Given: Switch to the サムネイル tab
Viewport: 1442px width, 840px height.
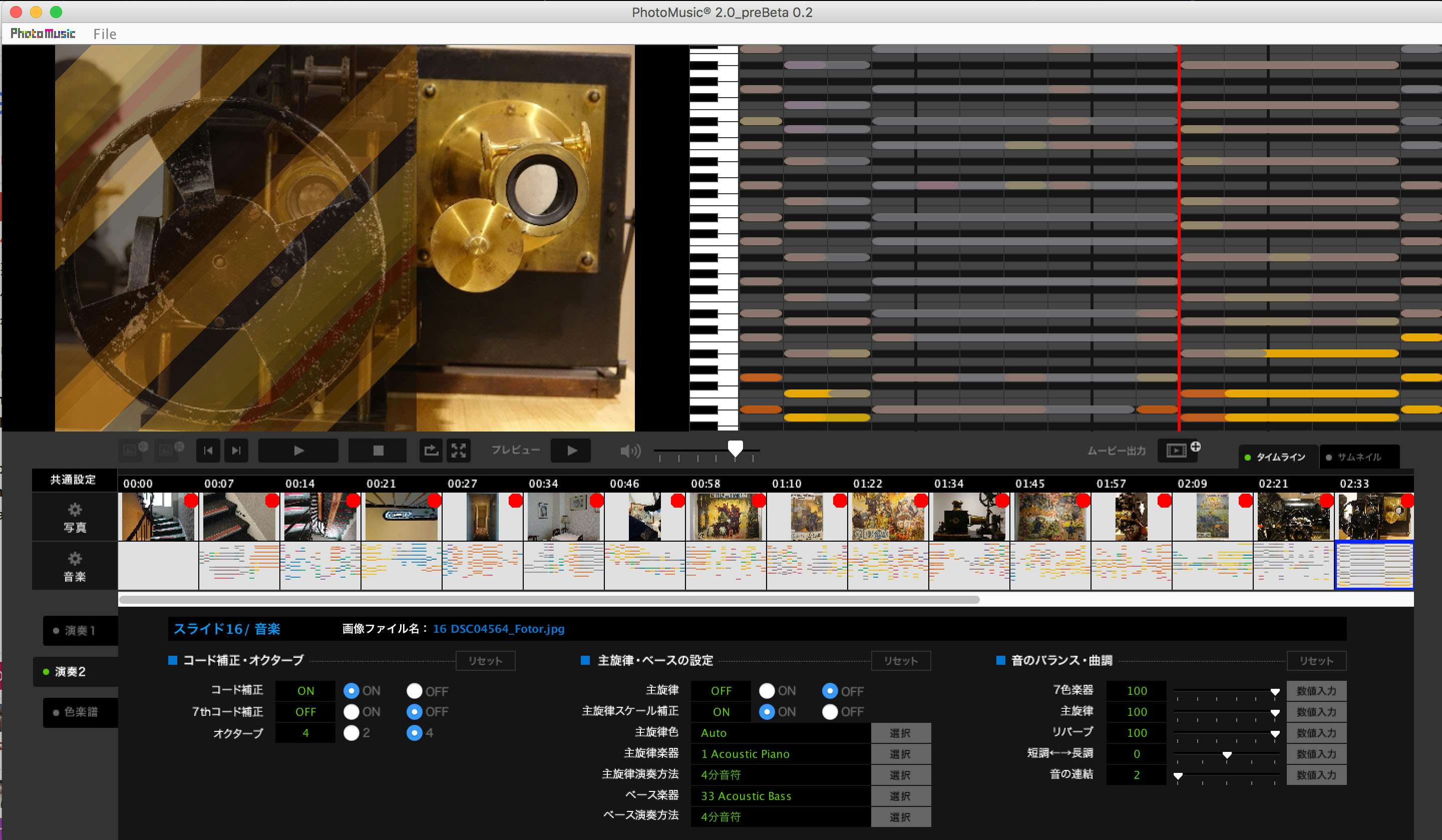Looking at the screenshot, I should coord(1359,457).
